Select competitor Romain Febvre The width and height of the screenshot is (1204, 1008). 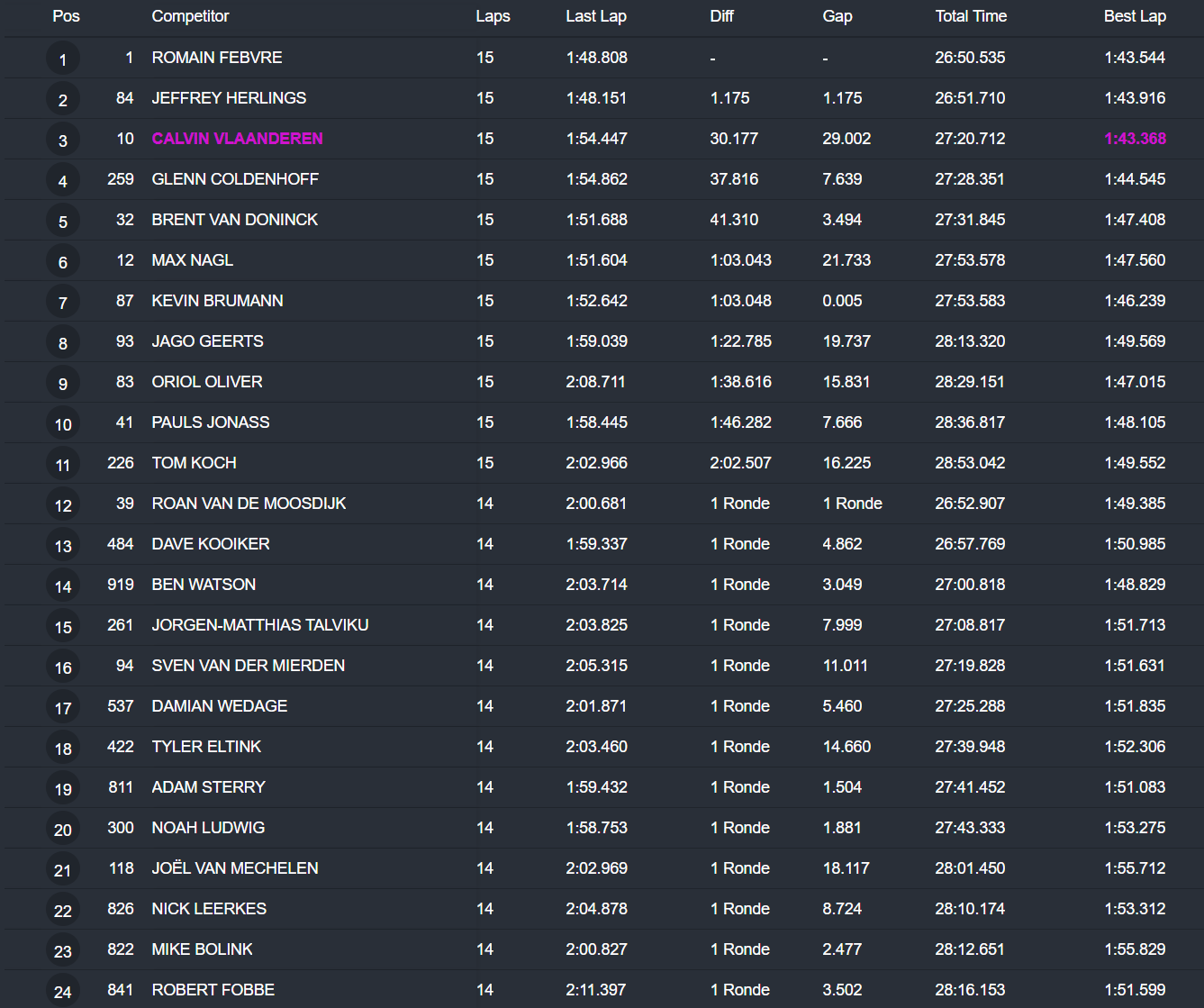(217, 58)
